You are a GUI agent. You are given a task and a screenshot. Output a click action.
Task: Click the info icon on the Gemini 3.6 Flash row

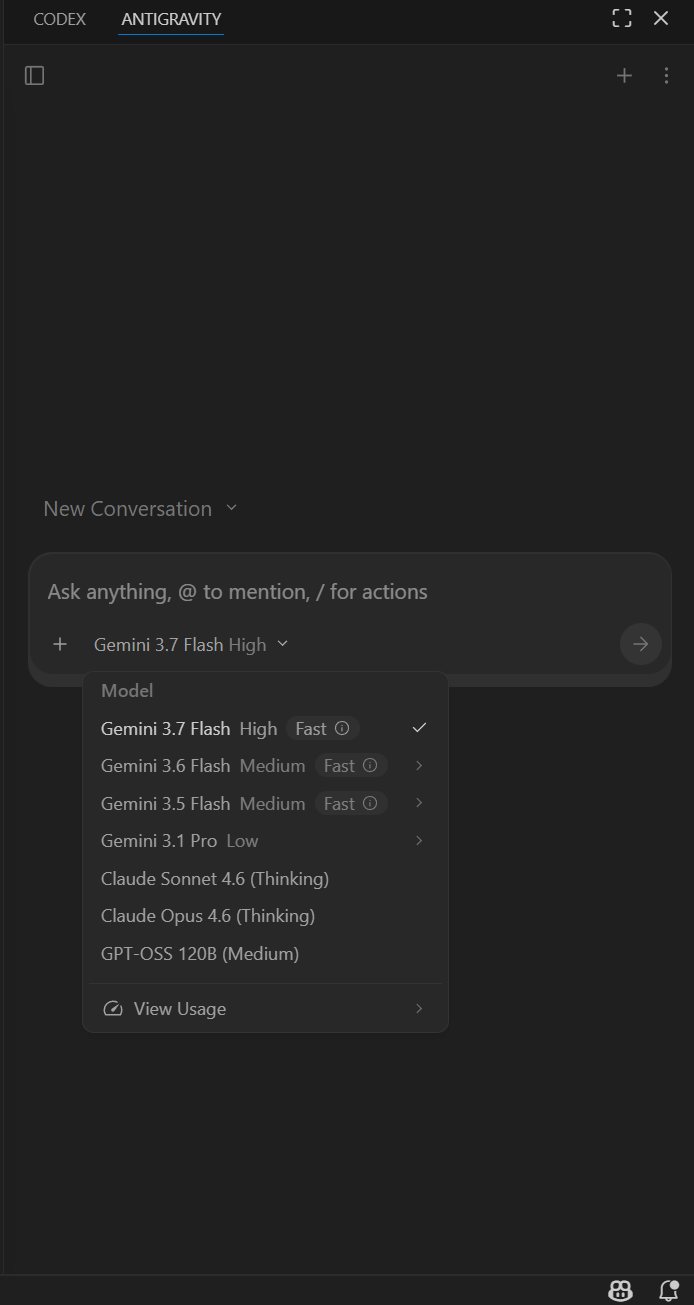click(x=370, y=766)
